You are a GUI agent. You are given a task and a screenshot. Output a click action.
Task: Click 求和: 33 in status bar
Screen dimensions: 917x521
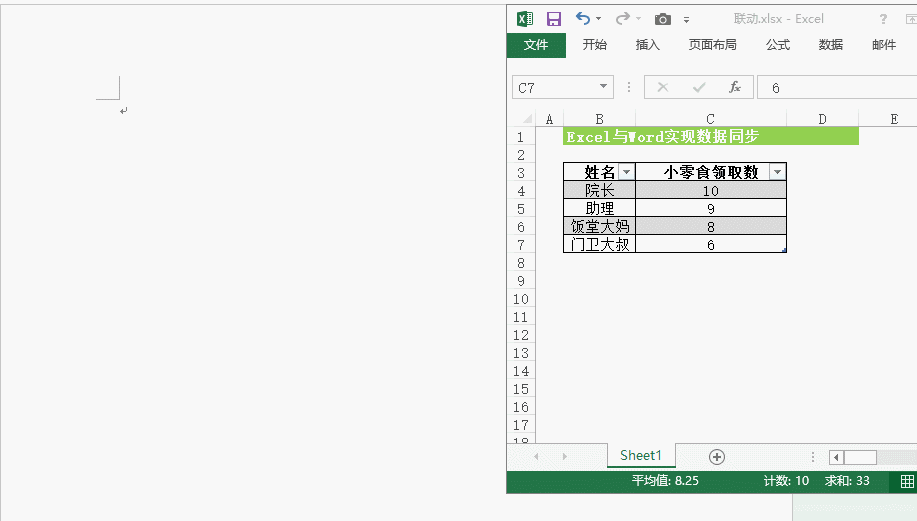[x=847, y=481]
